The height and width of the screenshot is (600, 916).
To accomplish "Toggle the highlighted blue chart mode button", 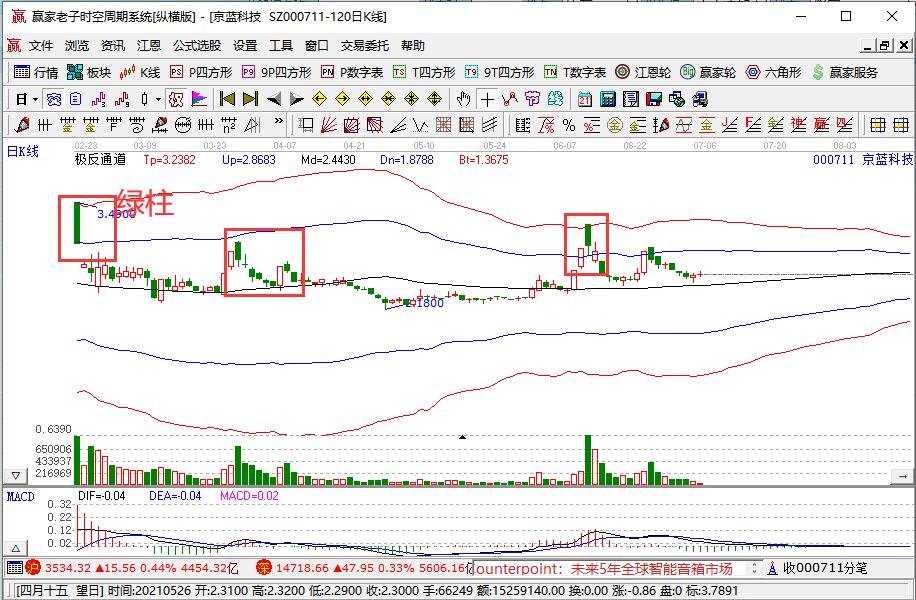I will (x=54, y=99).
